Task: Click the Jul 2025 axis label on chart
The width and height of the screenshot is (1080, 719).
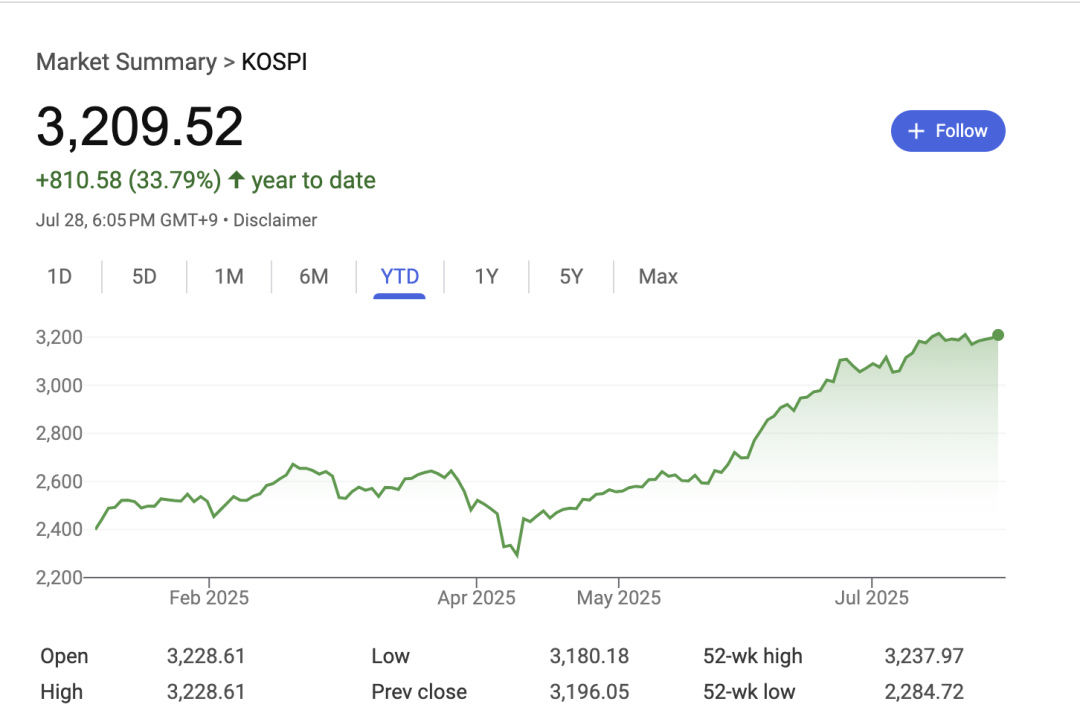Action: [x=874, y=597]
